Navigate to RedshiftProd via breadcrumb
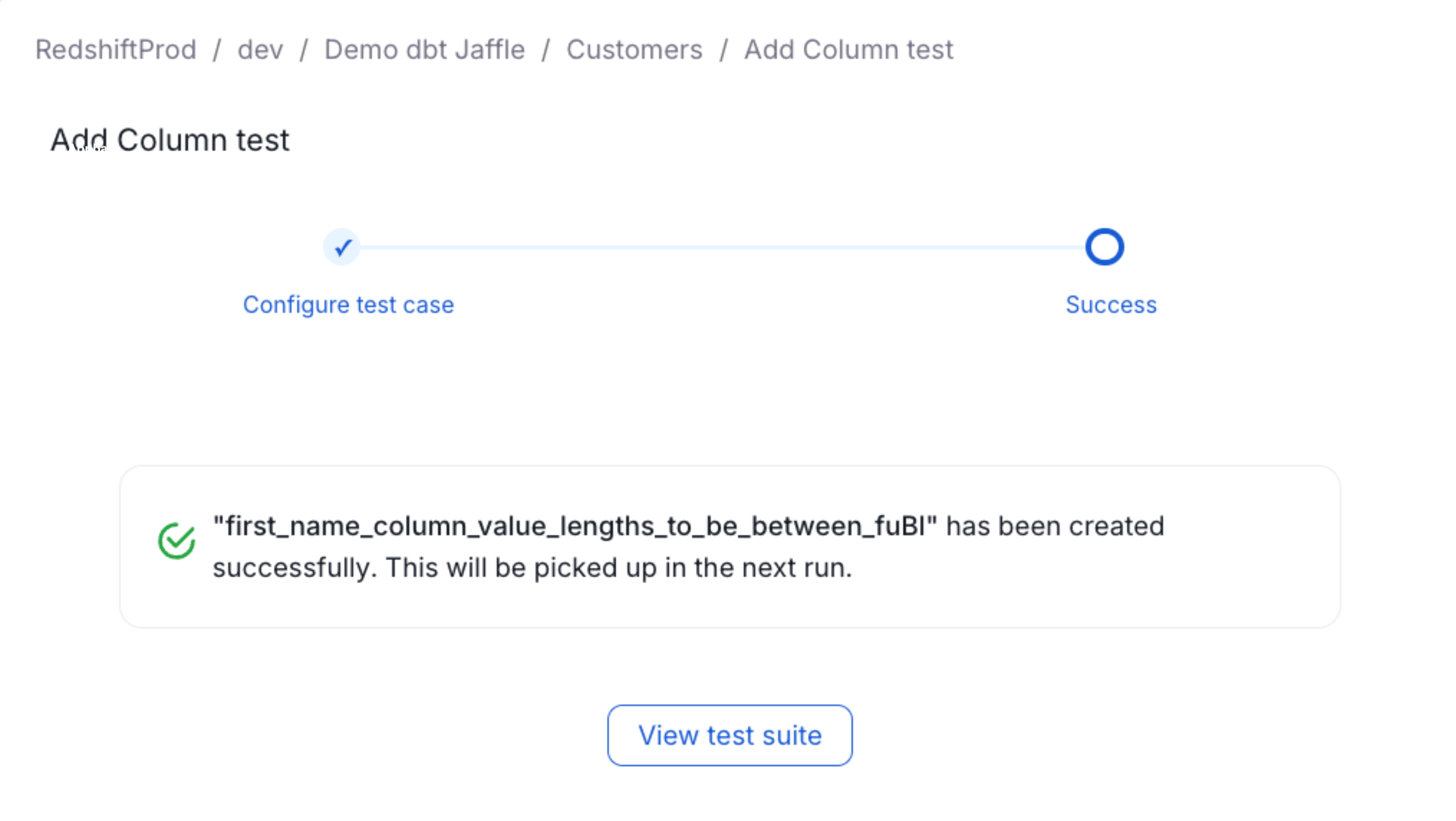Image resolution: width=1456 pixels, height=821 pixels. click(x=115, y=49)
